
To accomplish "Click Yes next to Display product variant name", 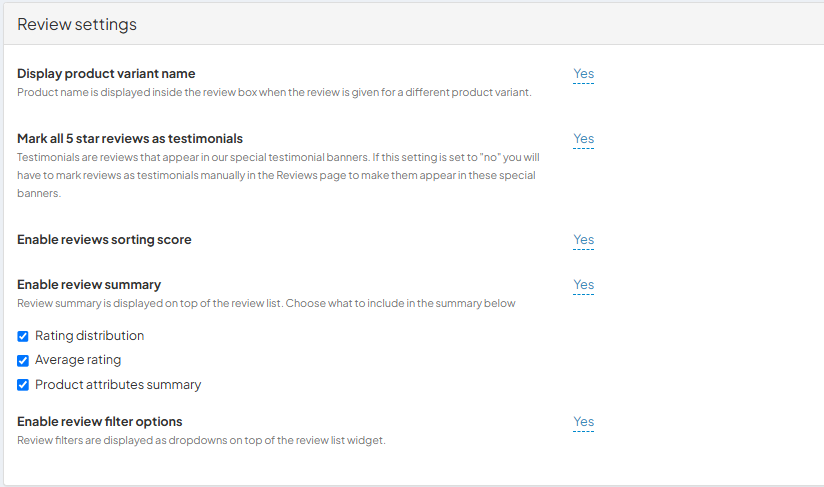I will click(x=583, y=74).
